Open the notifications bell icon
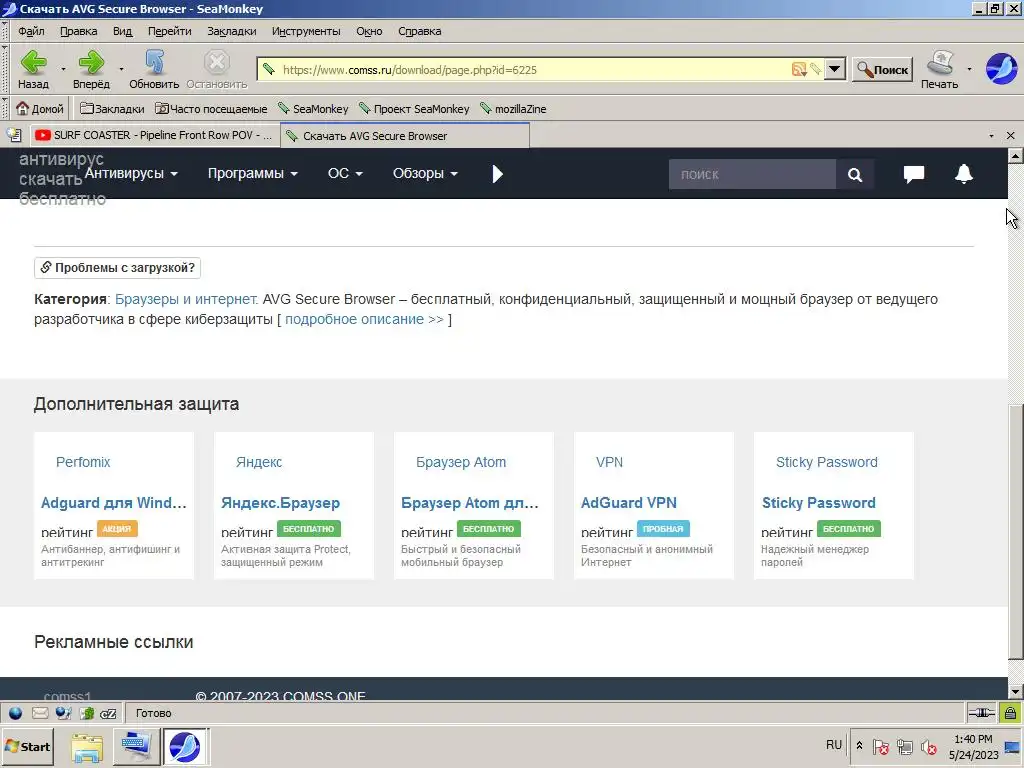This screenshot has height=768, width=1024. pos(964,174)
